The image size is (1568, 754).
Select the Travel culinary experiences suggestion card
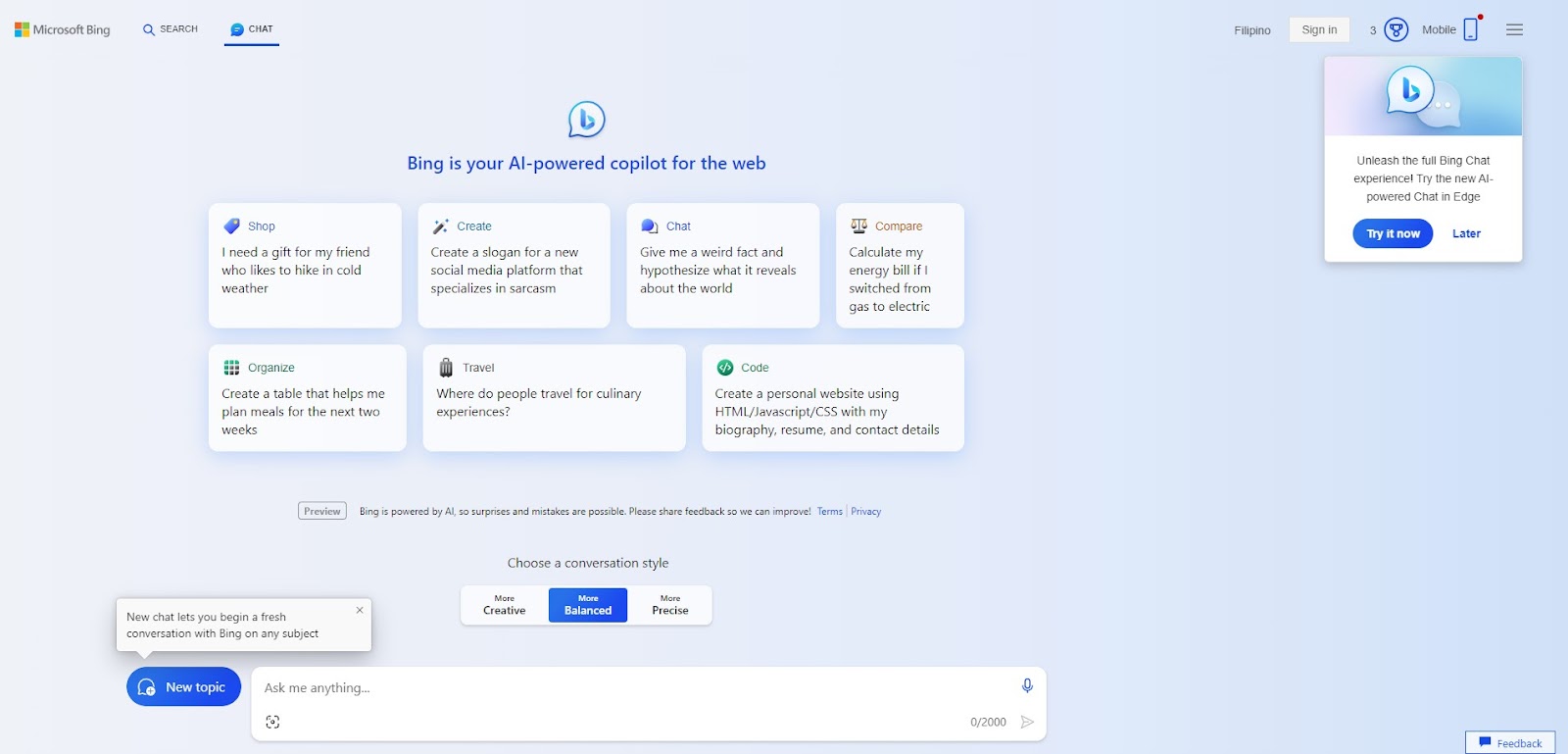point(554,398)
